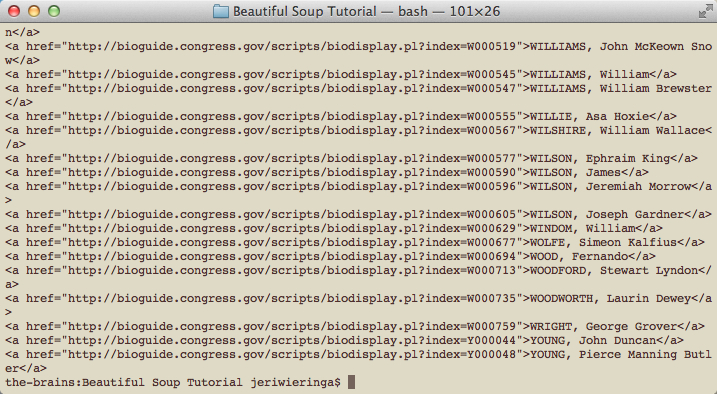Click the terminal cursor block at prompt
Screen dimensions: 717x394
click(351, 382)
